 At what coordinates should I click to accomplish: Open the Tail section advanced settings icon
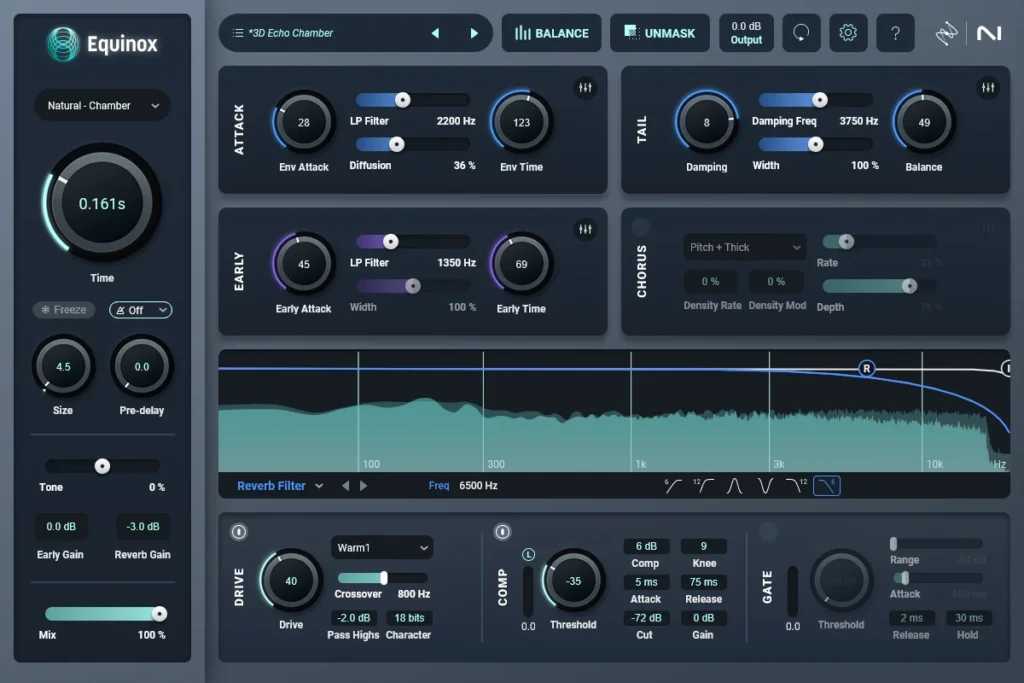point(988,89)
